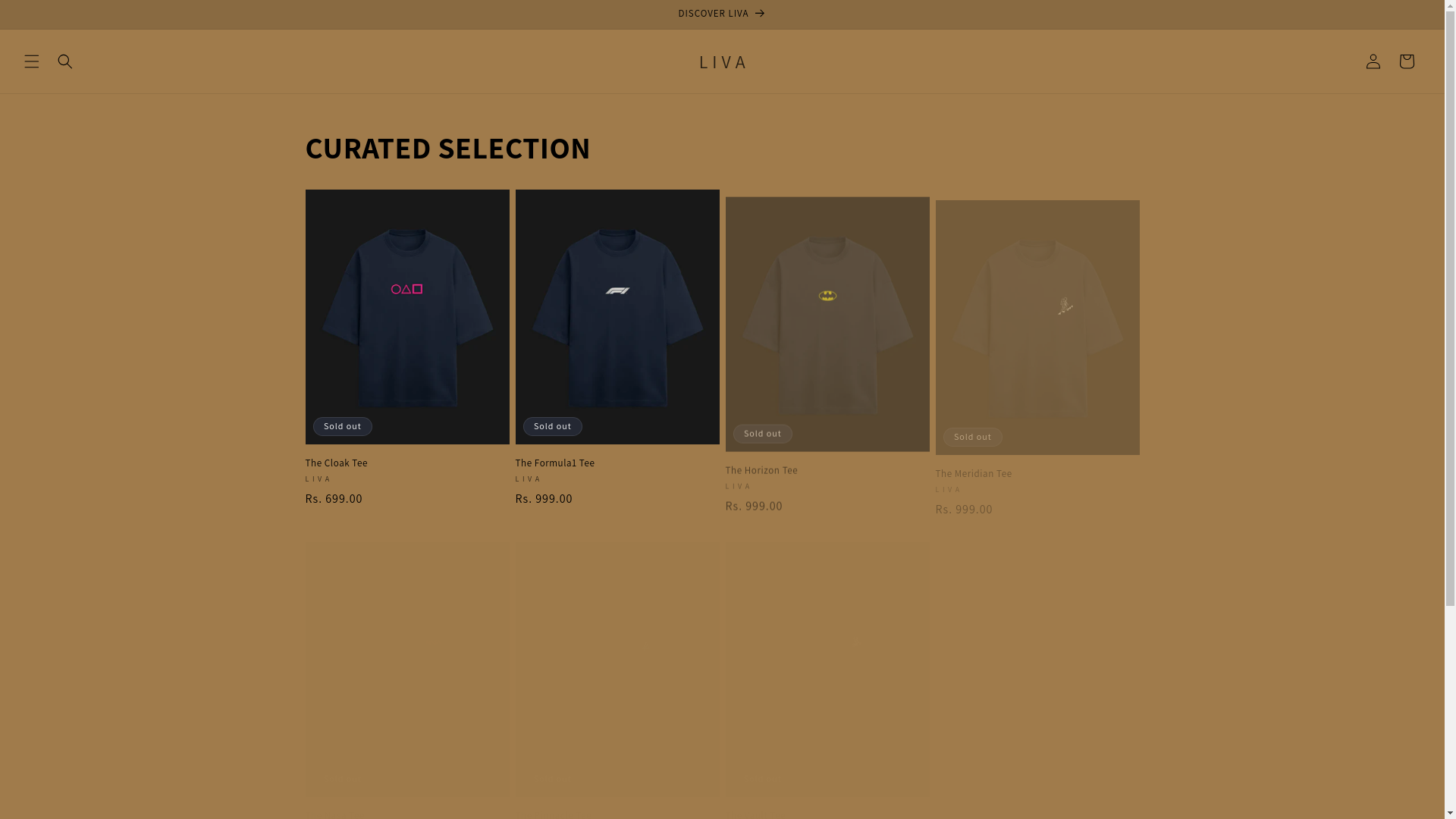Click Sold out badge on Cloak Tee
This screenshot has width=1456, height=819.
click(x=343, y=426)
